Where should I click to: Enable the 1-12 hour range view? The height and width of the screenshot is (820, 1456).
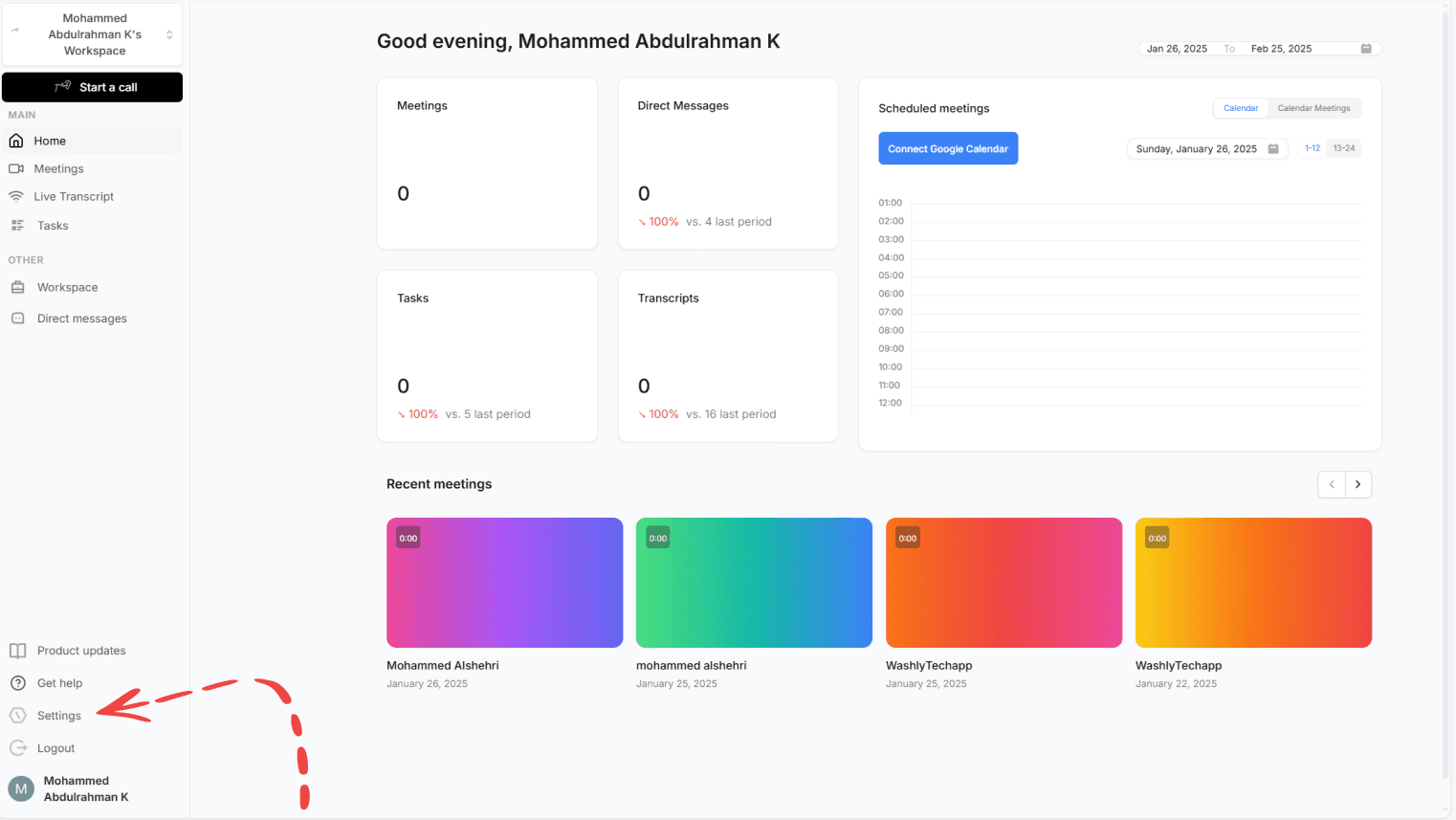pyautogui.click(x=1312, y=148)
